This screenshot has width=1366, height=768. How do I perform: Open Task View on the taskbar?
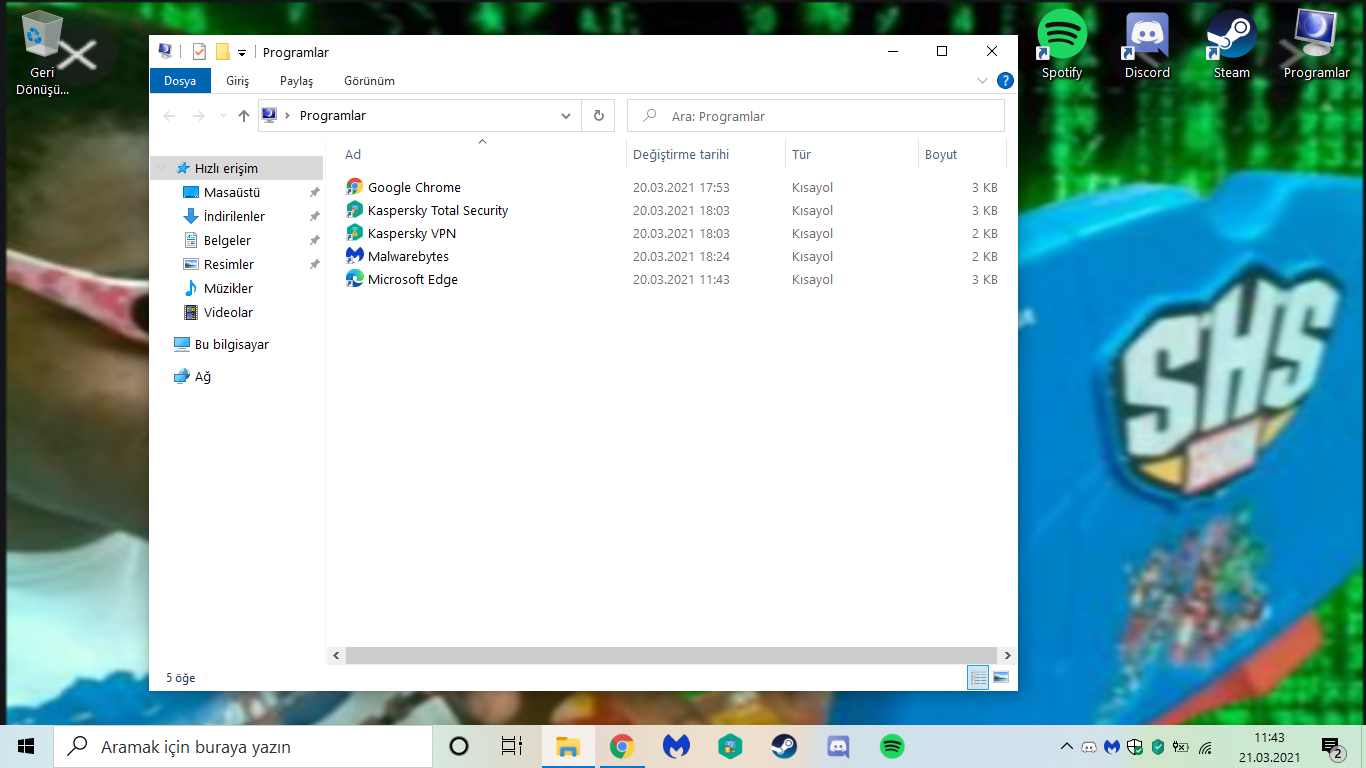click(x=512, y=746)
